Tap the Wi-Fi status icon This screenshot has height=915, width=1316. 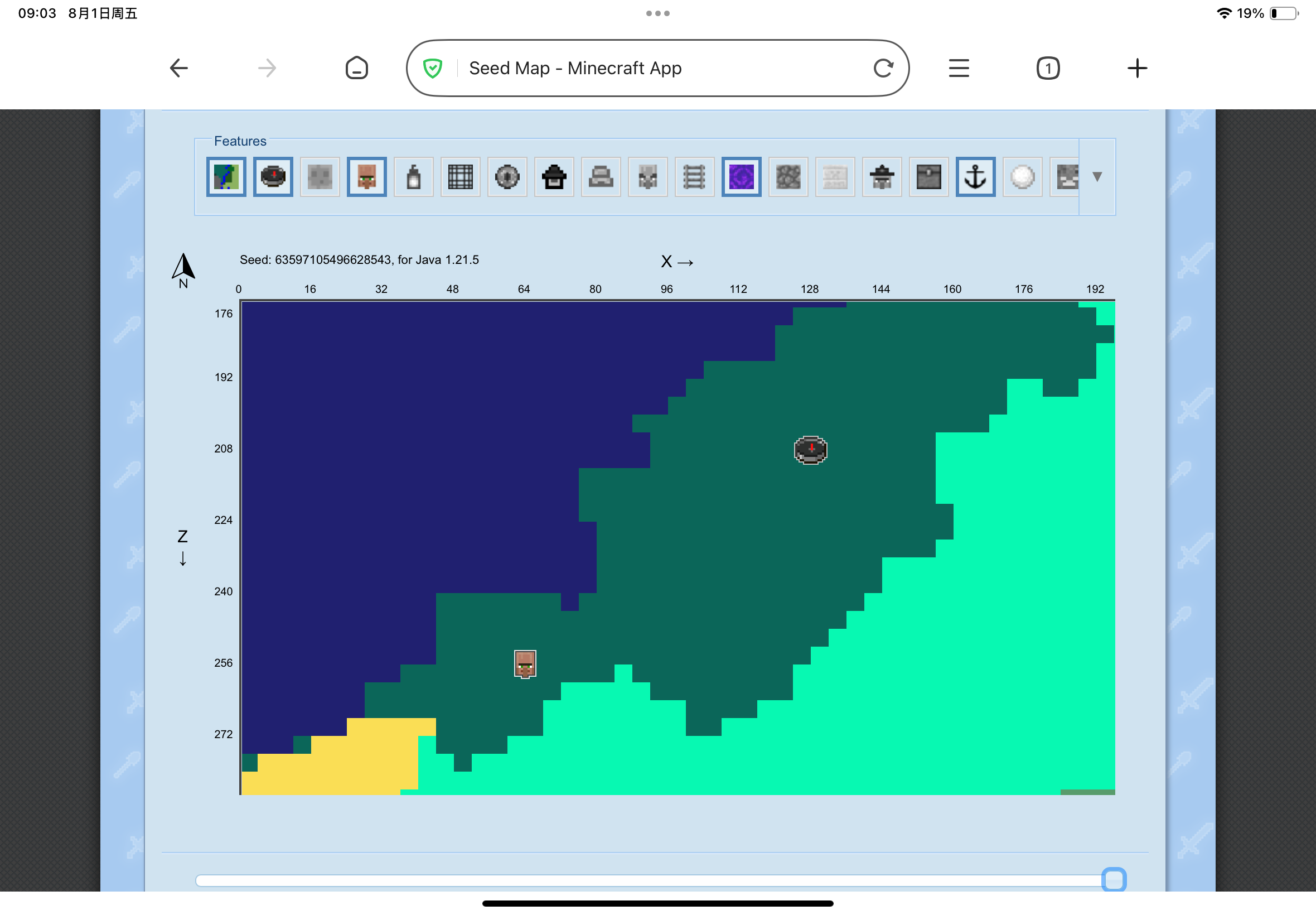pos(1224,13)
